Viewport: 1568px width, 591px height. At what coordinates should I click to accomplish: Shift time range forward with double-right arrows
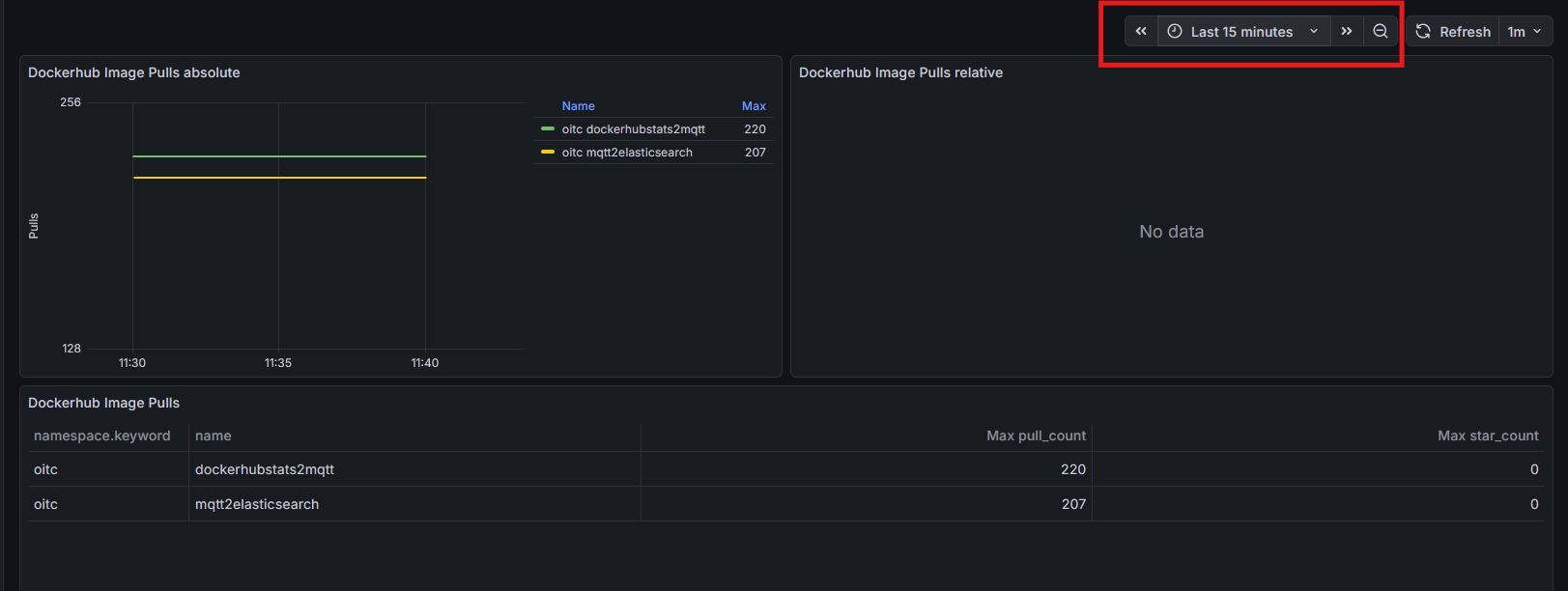tap(1347, 32)
